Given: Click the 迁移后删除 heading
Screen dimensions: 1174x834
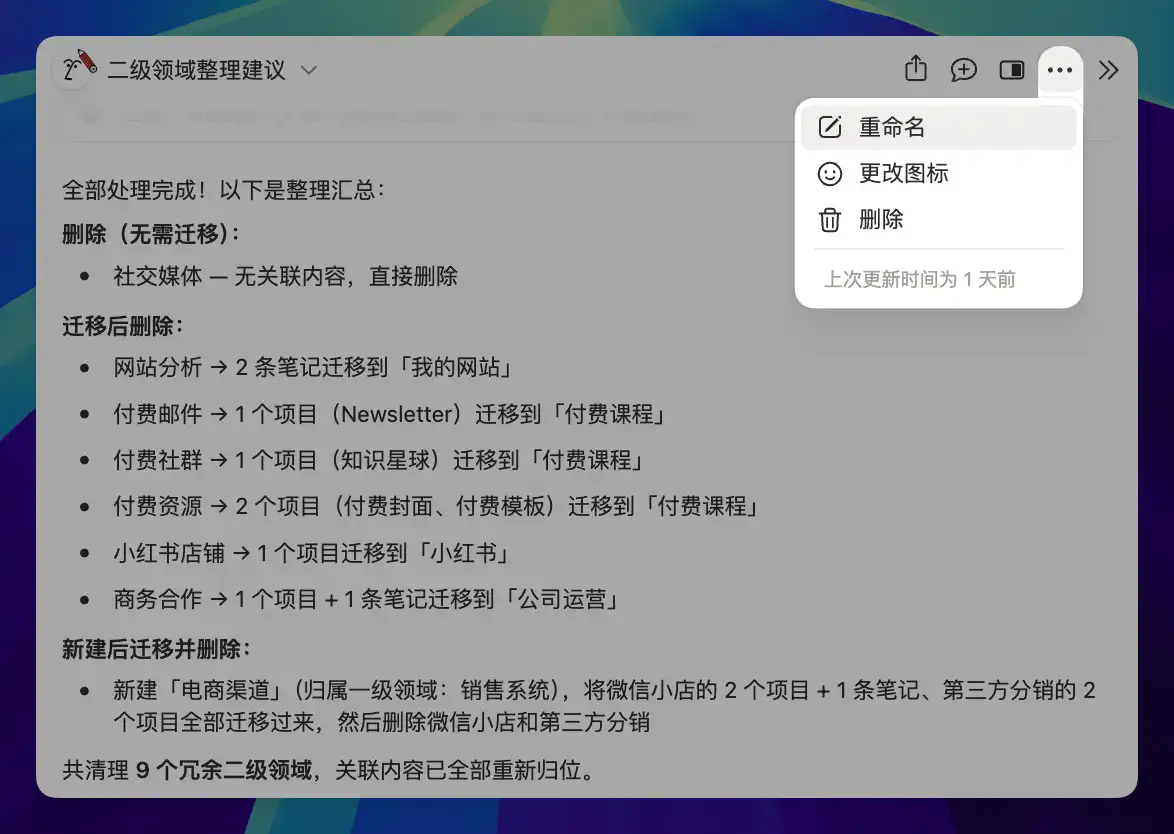Looking at the screenshot, I should (122, 327).
